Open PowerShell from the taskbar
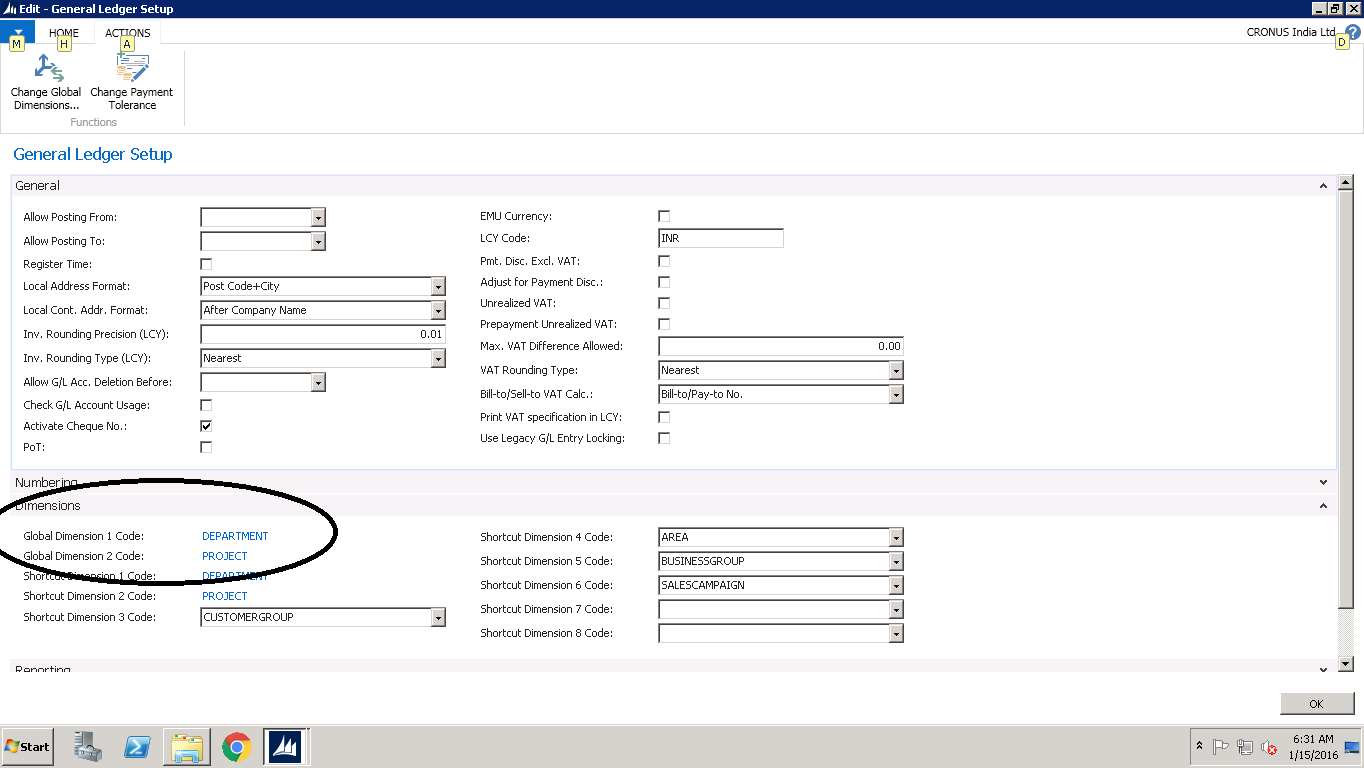Viewport: 1364px width, 768px height. click(x=137, y=746)
